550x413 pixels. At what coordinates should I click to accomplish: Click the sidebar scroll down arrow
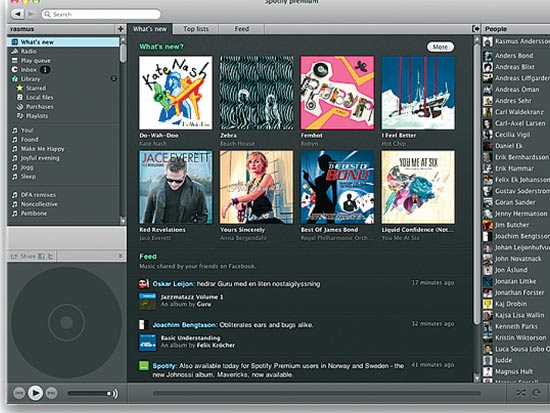point(123,221)
